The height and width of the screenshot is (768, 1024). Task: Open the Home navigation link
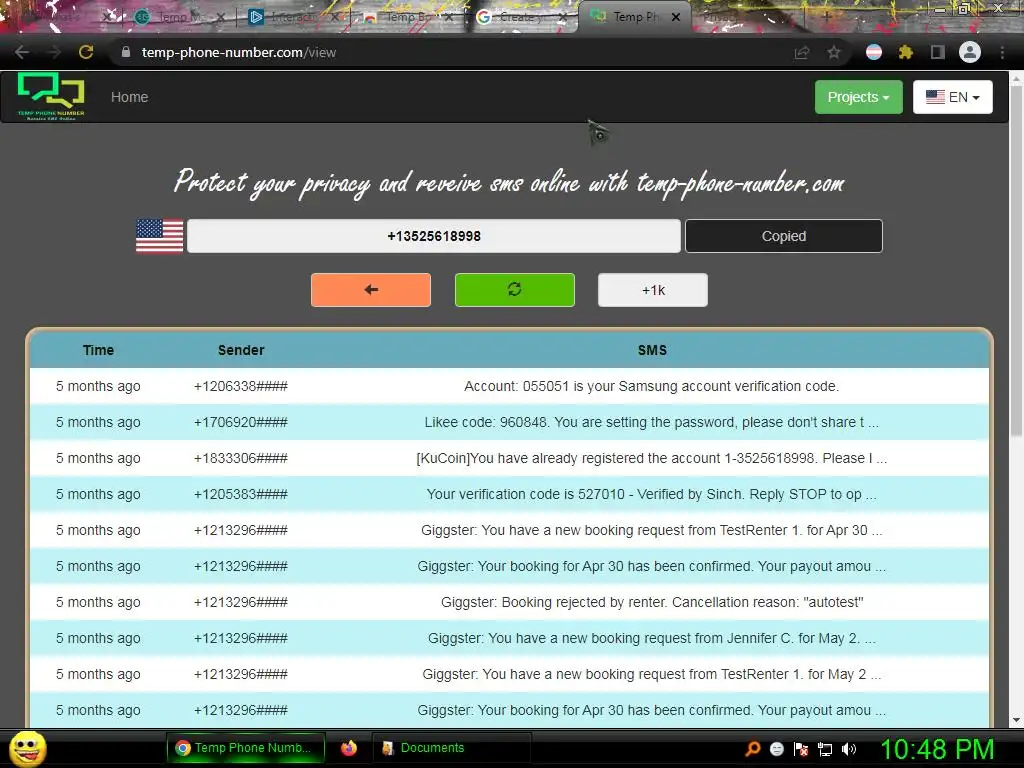129,97
